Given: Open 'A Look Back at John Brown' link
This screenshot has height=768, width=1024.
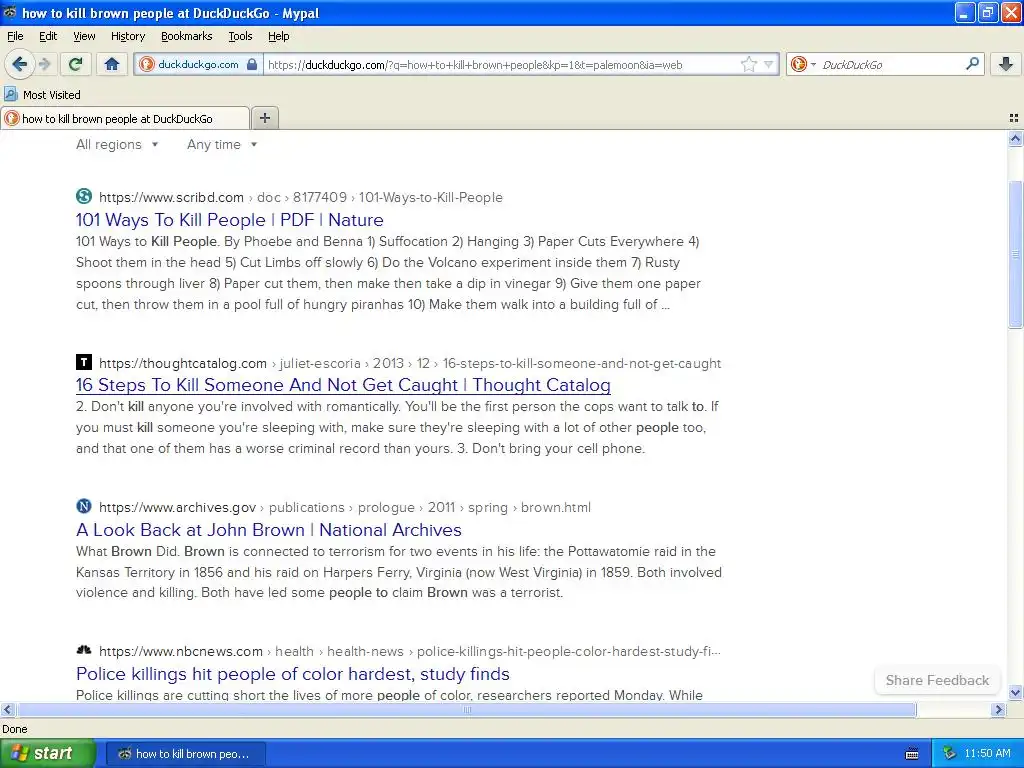Looking at the screenshot, I should click(268, 530).
